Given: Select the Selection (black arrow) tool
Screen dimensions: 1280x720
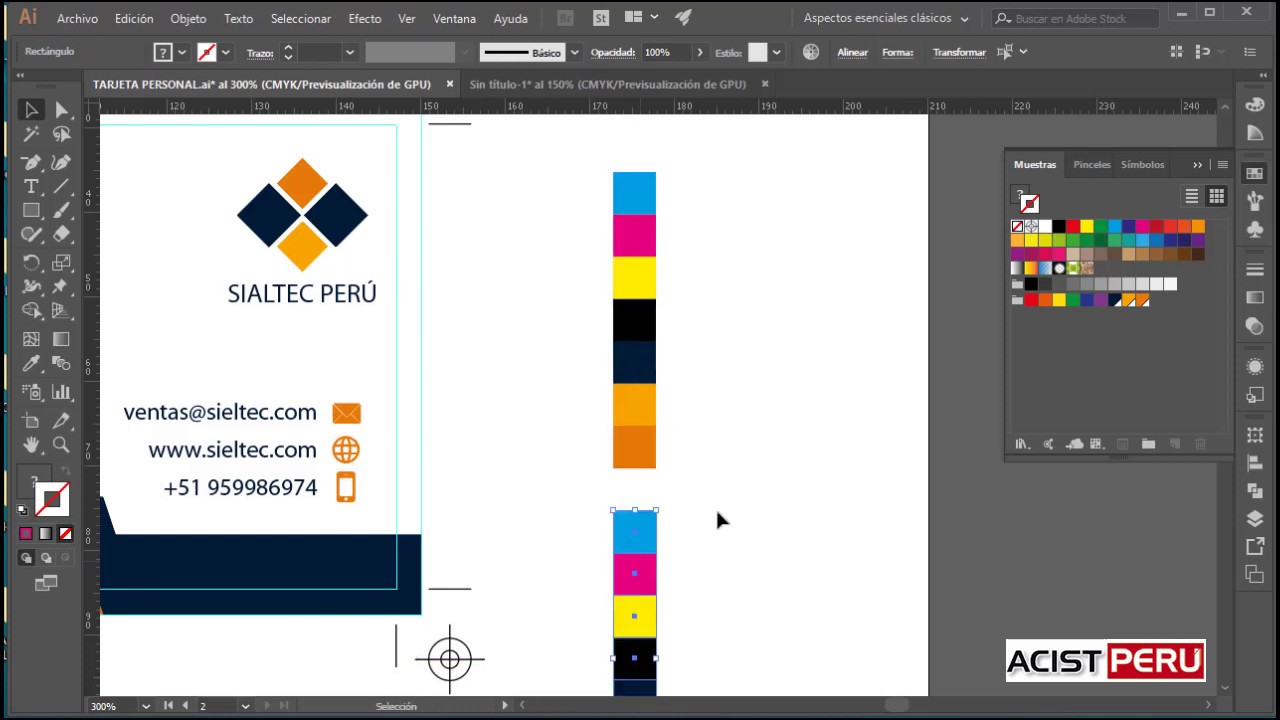Looking at the screenshot, I should coord(31,110).
